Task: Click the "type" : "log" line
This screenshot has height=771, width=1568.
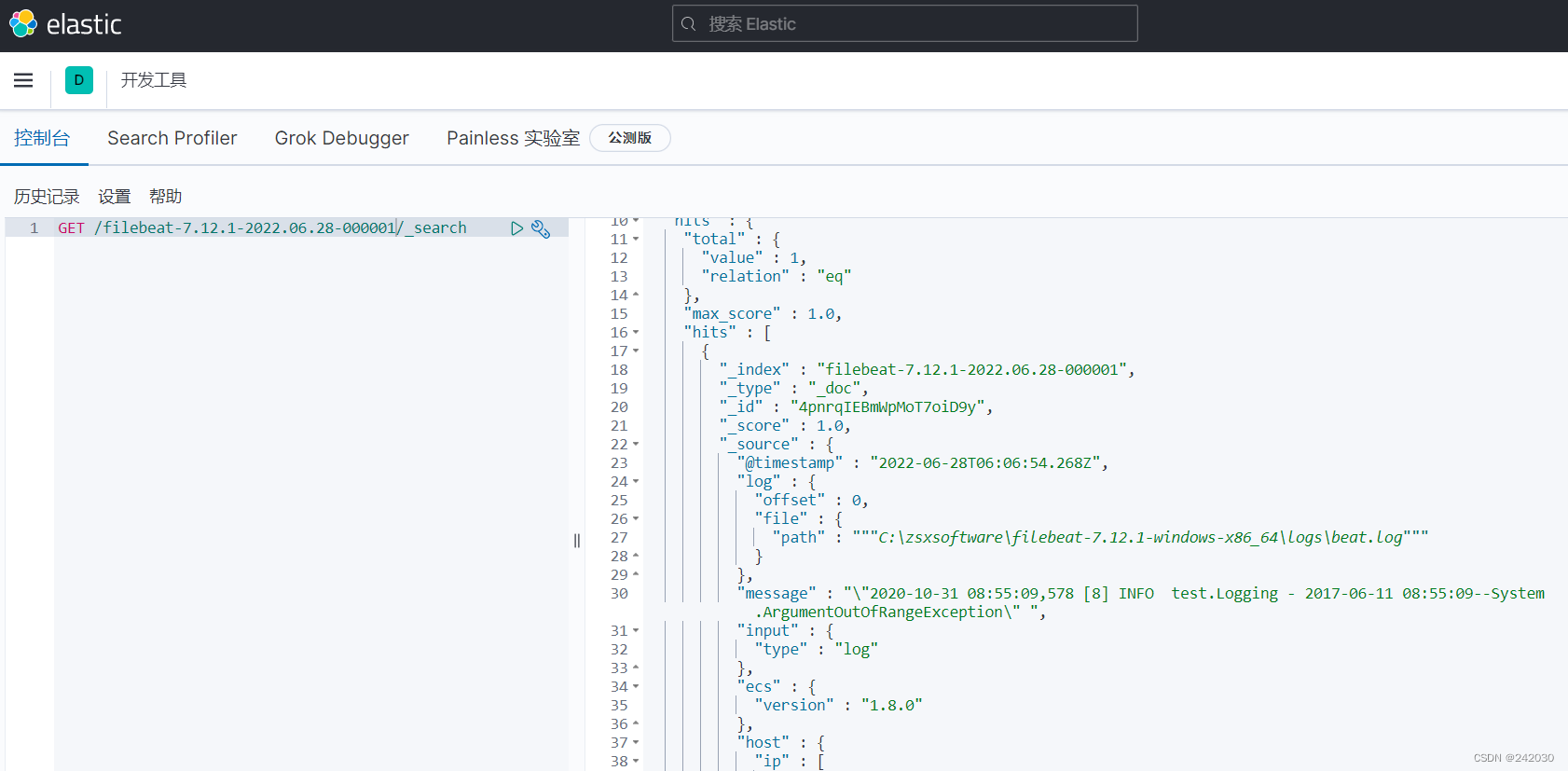Action: pyautogui.click(x=816, y=650)
